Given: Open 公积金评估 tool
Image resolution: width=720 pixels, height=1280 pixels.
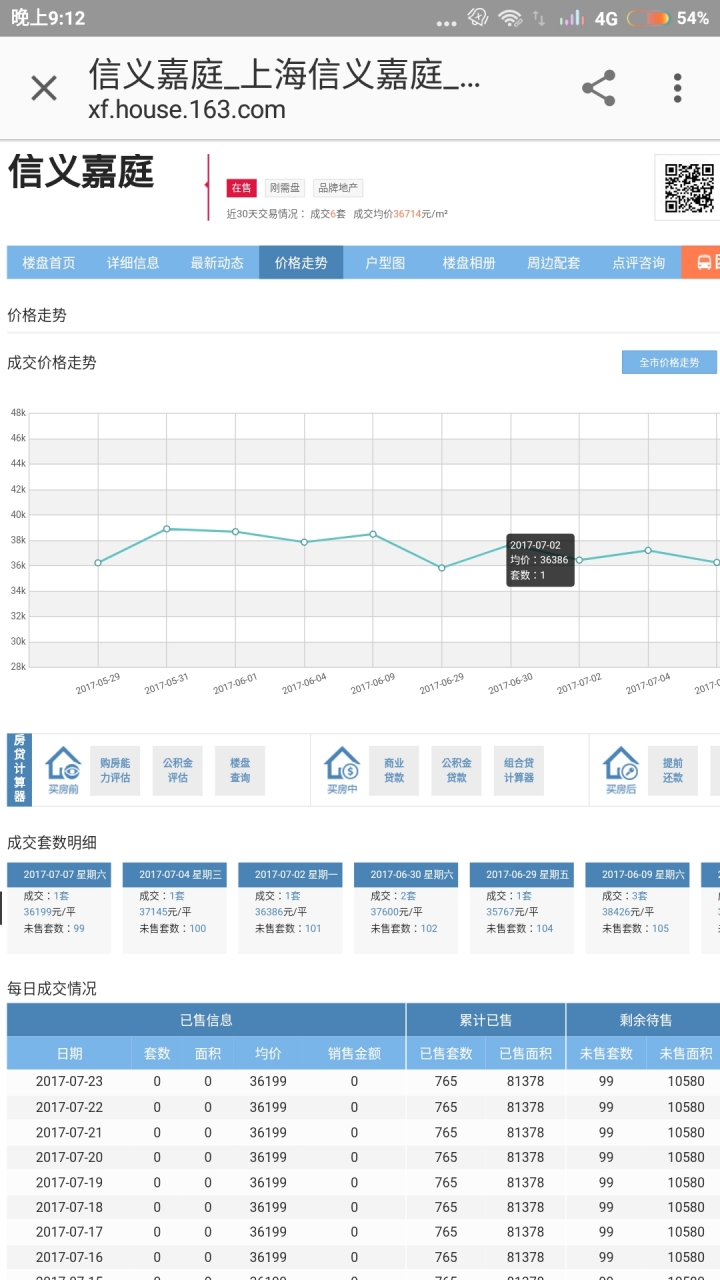Looking at the screenshot, I should (x=177, y=770).
